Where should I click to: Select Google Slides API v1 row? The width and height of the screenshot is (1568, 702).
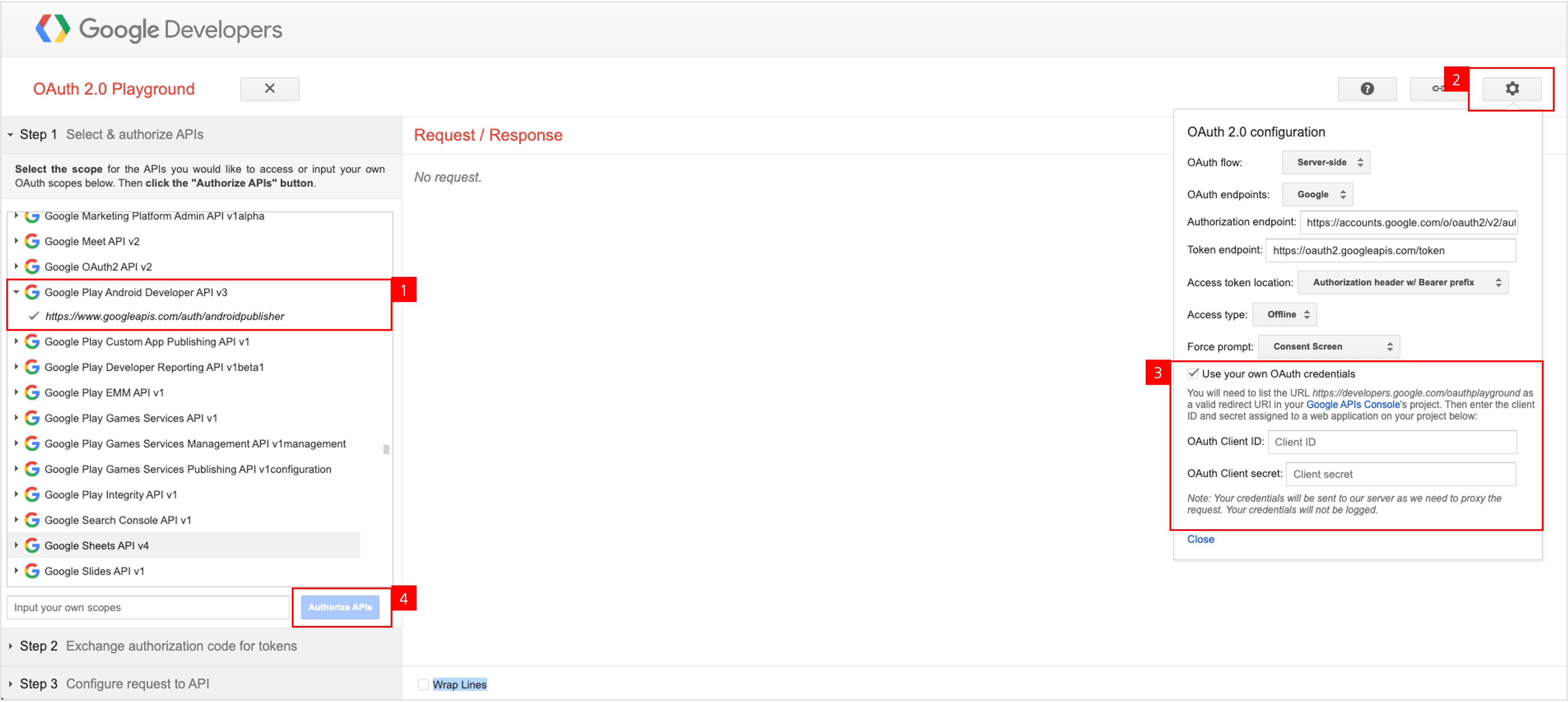click(x=184, y=571)
